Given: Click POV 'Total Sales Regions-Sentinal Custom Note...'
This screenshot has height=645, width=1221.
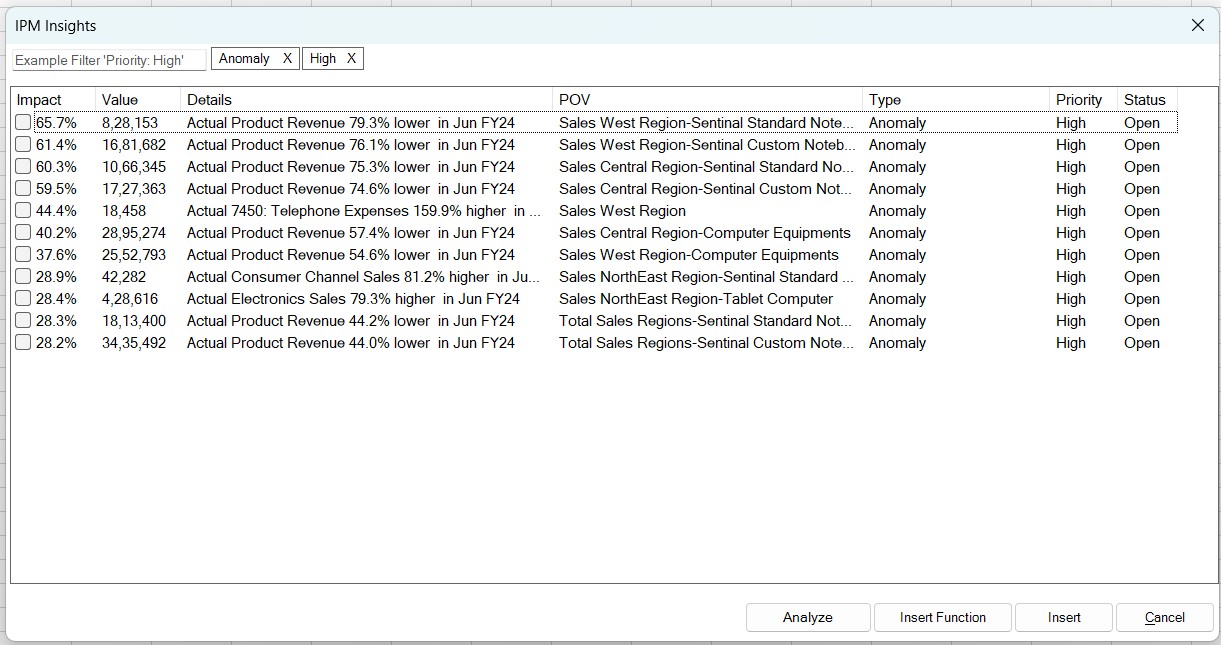Looking at the screenshot, I should (707, 343).
